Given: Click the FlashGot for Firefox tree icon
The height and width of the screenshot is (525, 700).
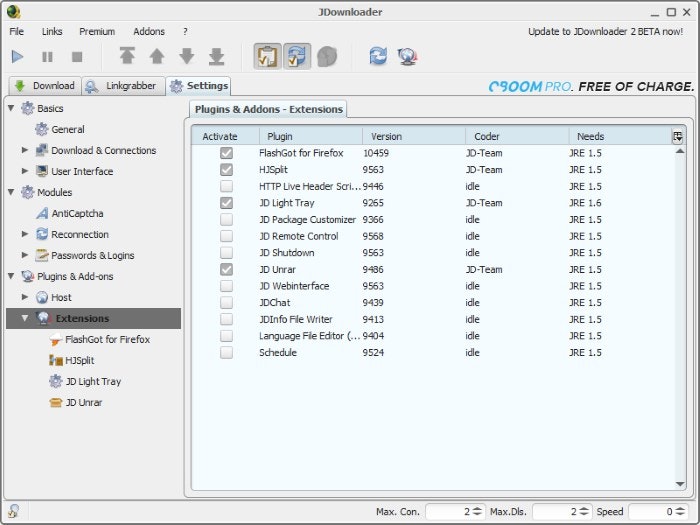Looking at the screenshot, I should point(55,339).
